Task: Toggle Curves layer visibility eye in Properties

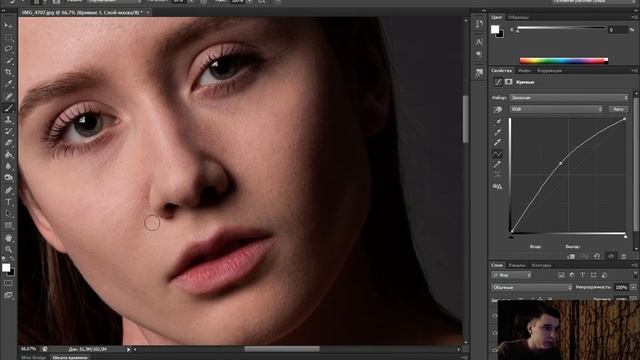Action: click(611, 256)
